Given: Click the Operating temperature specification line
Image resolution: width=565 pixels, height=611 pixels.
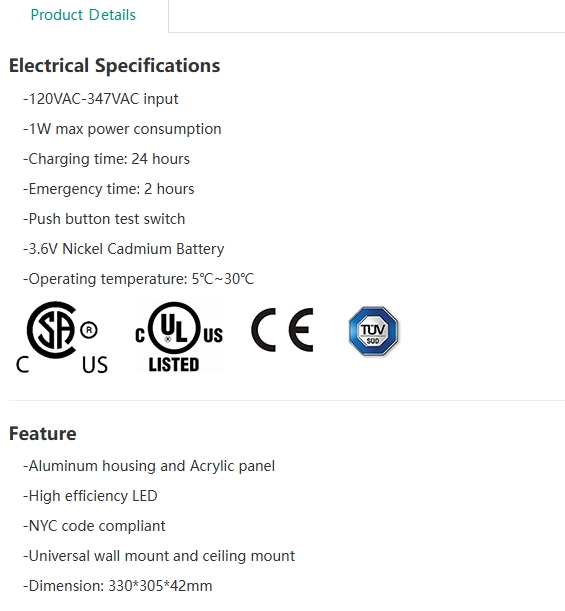Looking at the screenshot, I should pos(139,279).
